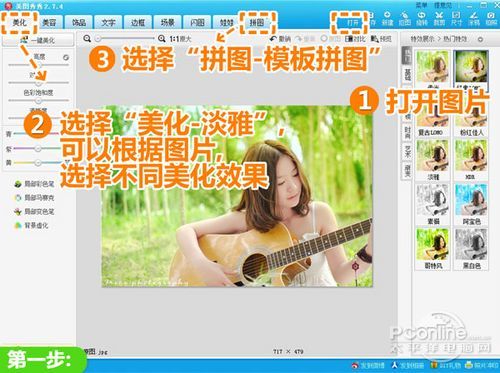The image size is (500, 373).
Task: Select the 涂鸦 doodle pen icon
Action: (474, 19)
